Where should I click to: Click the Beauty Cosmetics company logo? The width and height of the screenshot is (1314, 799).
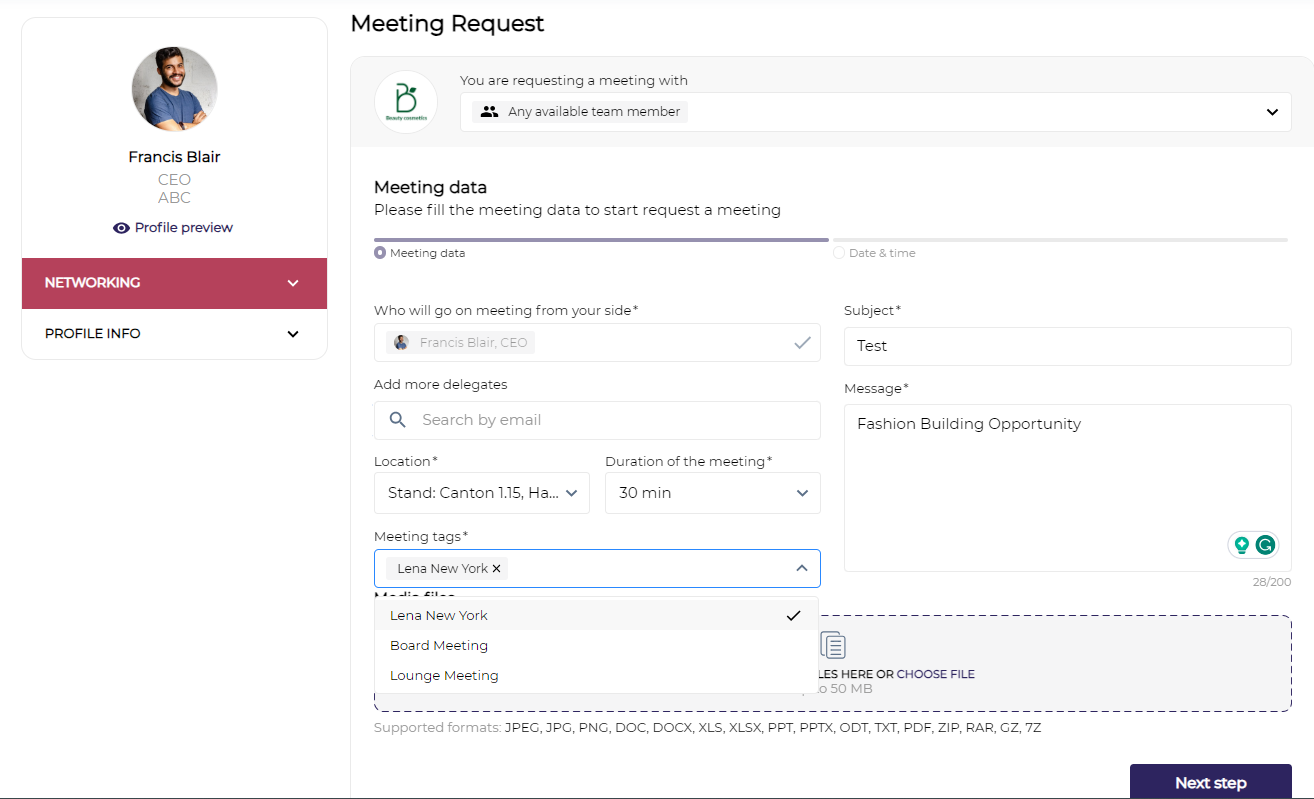tap(405, 102)
